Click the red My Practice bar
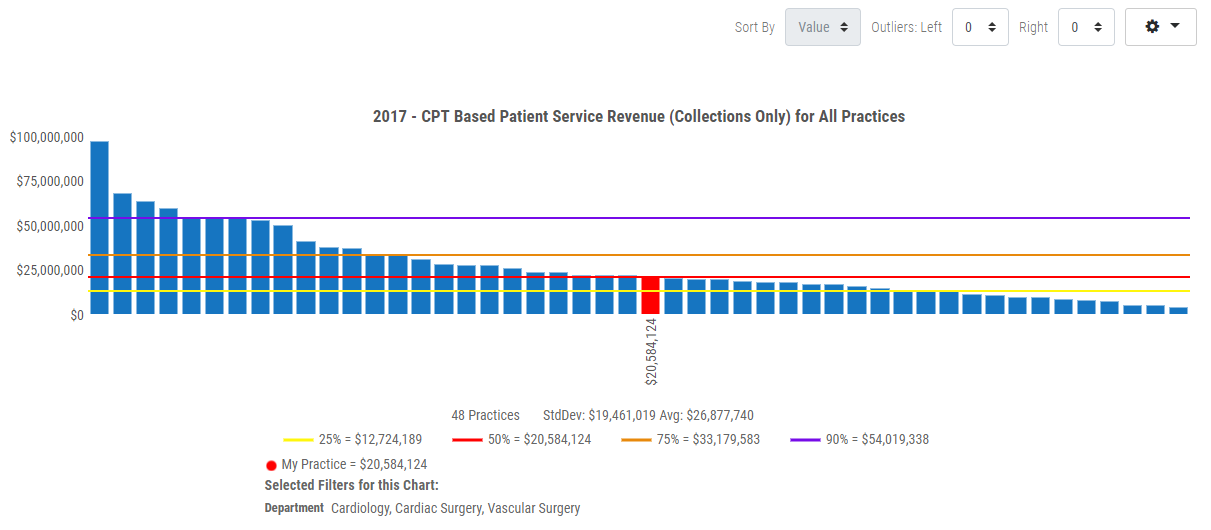 coord(650,296)
